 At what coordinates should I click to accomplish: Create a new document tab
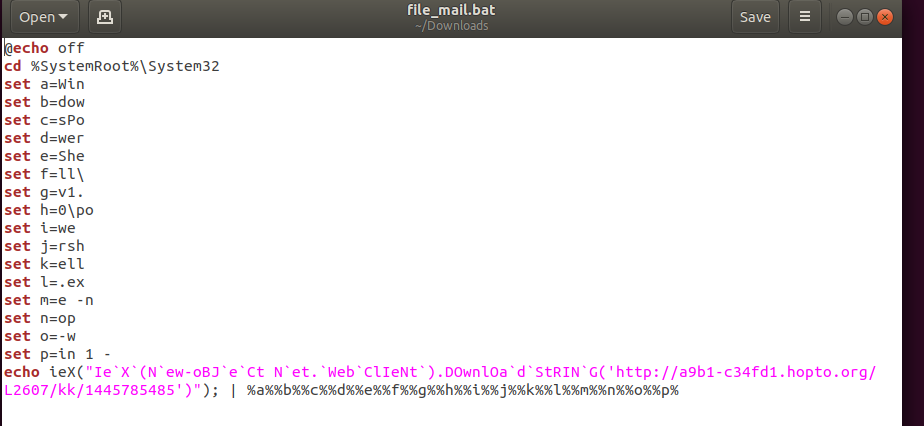[x=105, y=17]
